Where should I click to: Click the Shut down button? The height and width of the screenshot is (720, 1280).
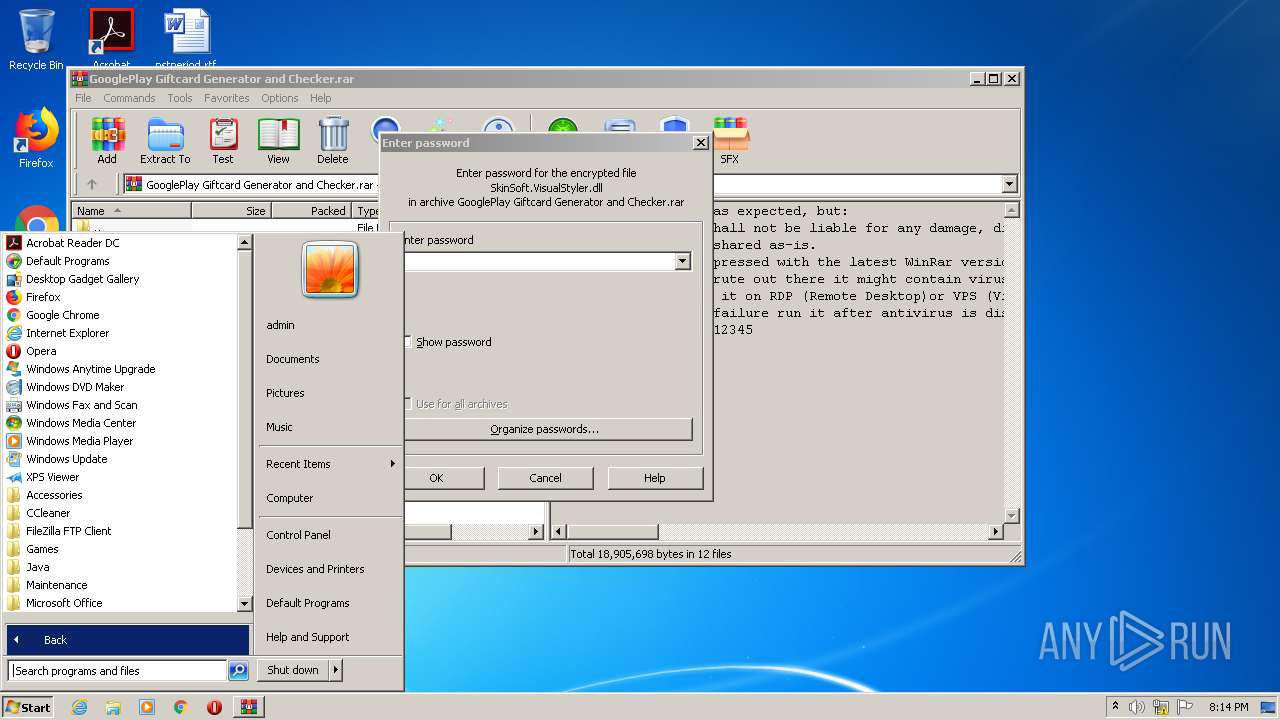(x=293, y=670)
